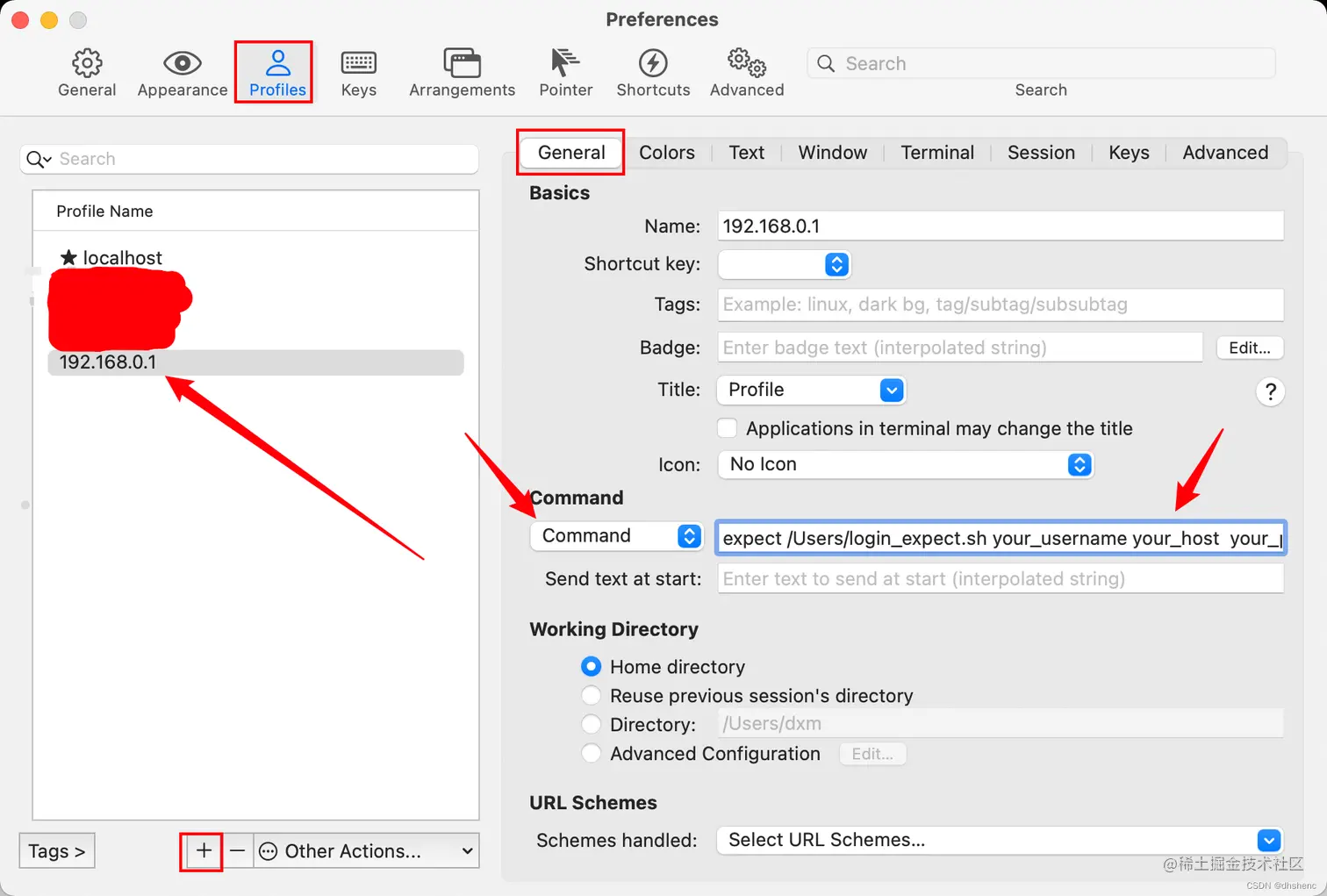
Task: Open the Command type dropdown
Action: 616,536
